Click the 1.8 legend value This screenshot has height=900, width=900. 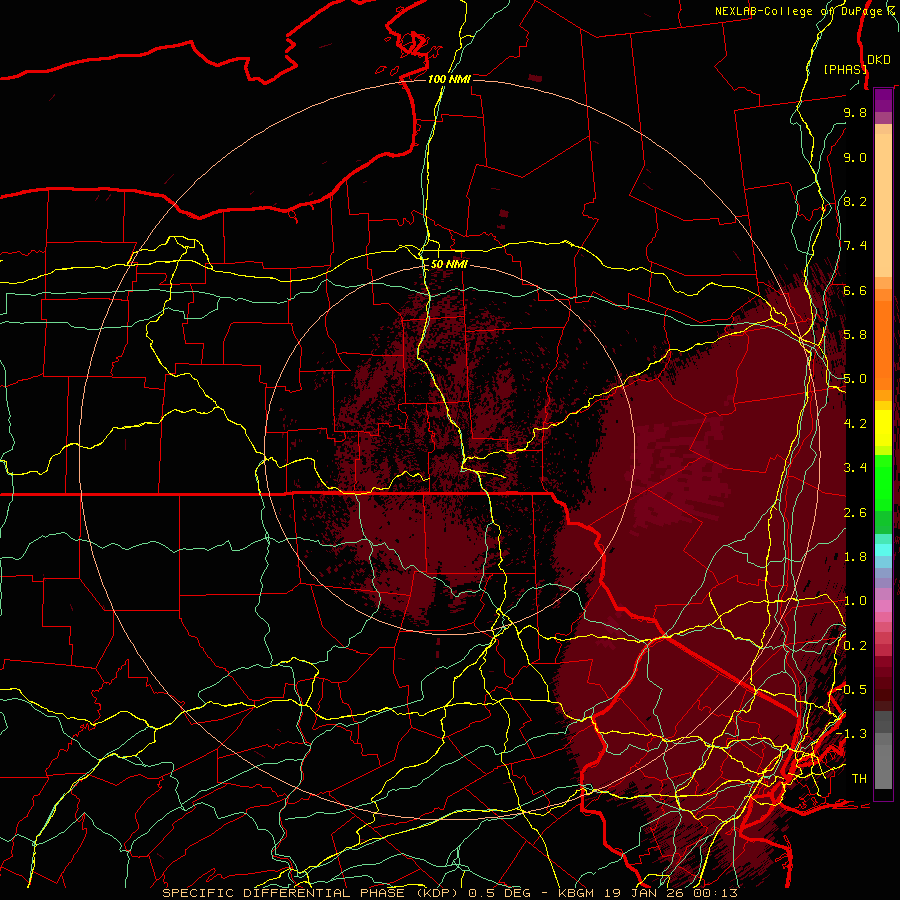855,557
